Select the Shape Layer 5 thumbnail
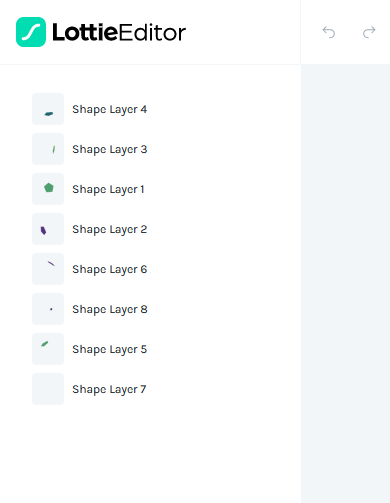This screenshot has height=503, width=390. [x=48, y=349]
